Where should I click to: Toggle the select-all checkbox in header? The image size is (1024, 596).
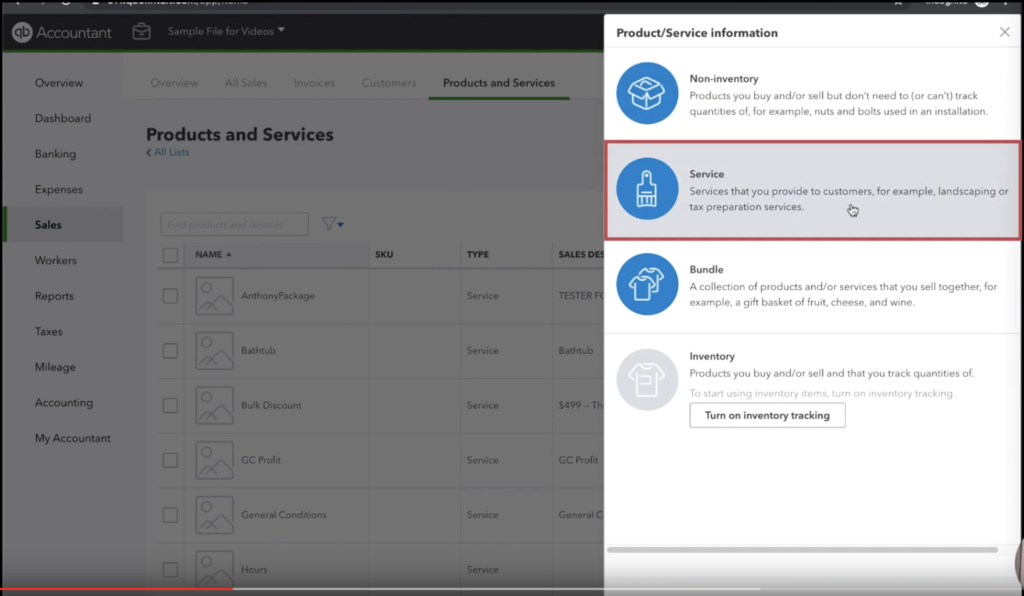coord(170,255)
